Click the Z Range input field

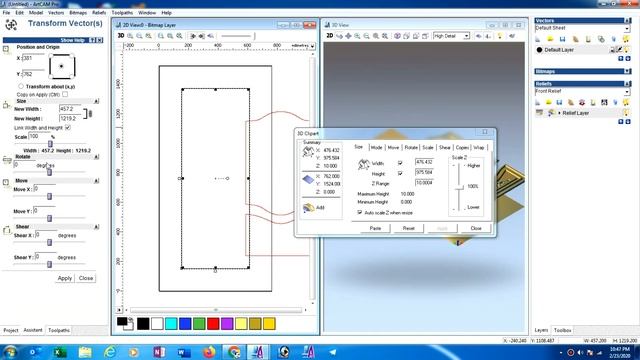coord(424,183)
